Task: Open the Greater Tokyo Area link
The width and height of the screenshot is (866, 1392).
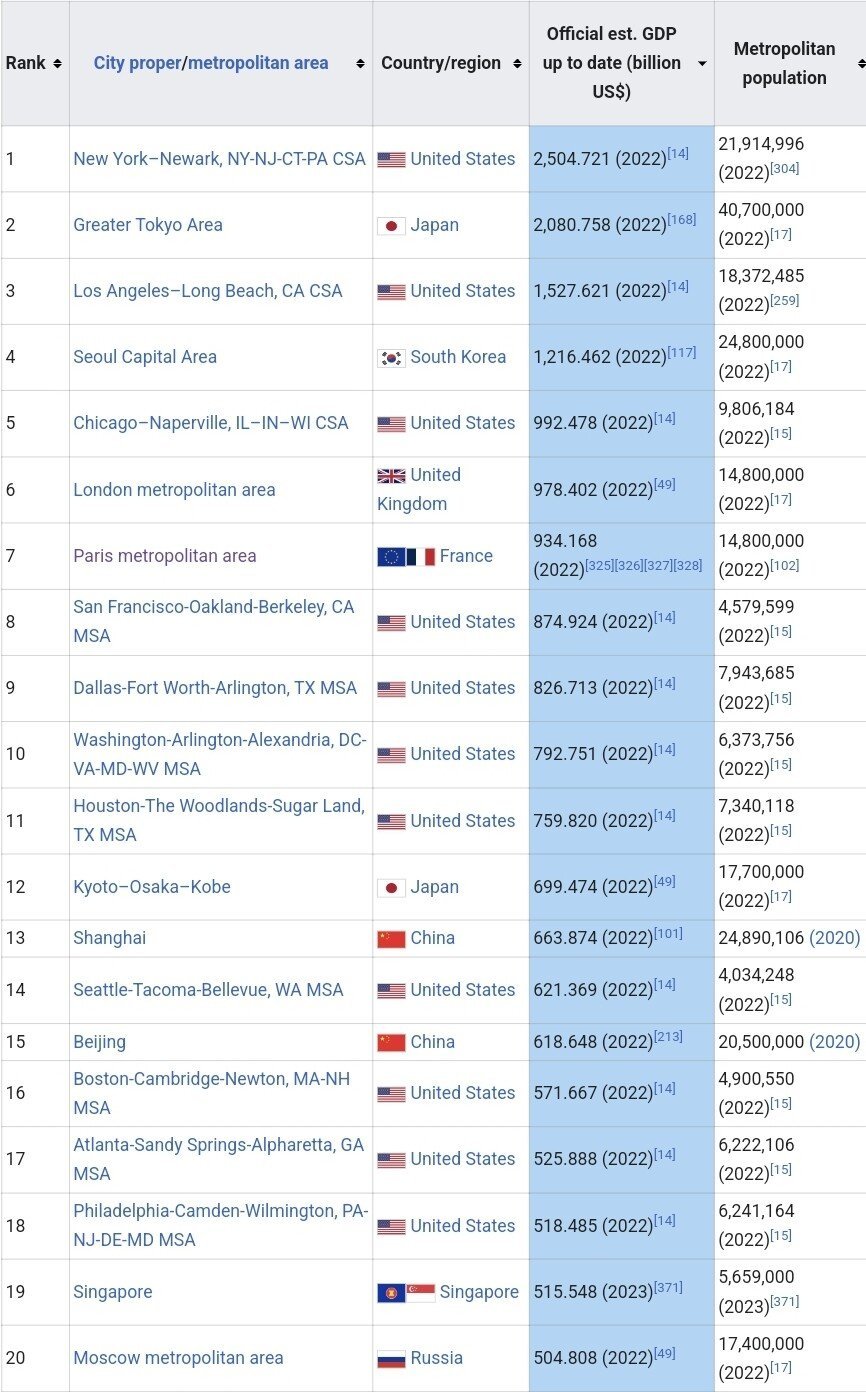Action: pos(148,225)
